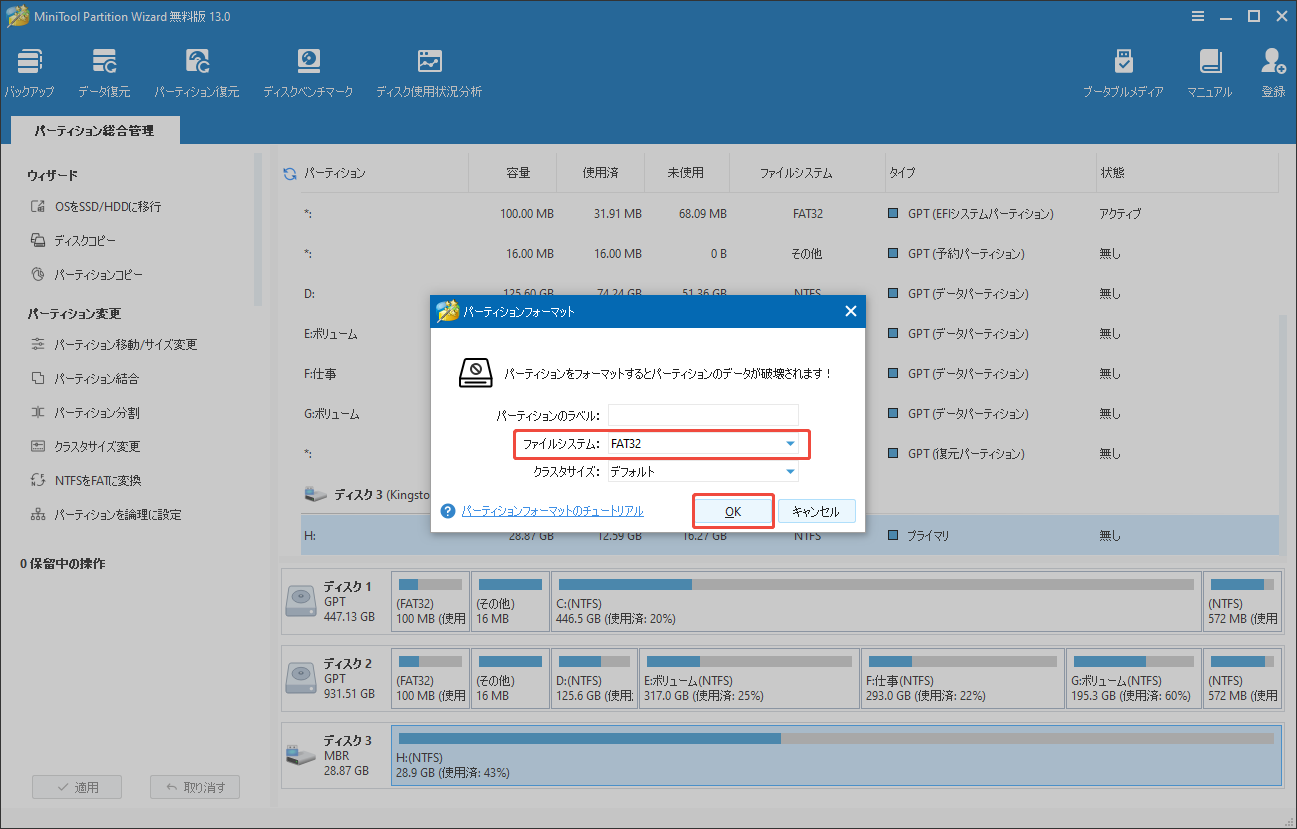Open the hamburger menu at top right
The width and height of the screenshot is (1297, 829).
point(1198,16)
